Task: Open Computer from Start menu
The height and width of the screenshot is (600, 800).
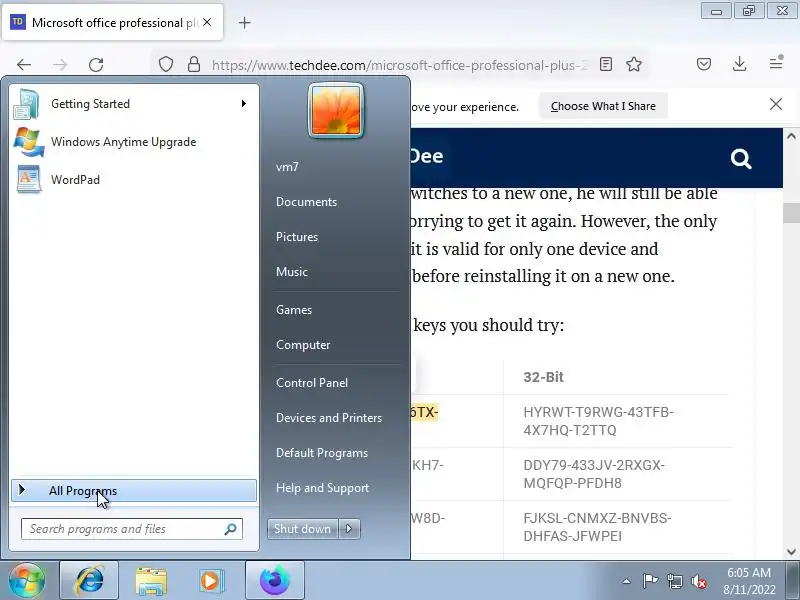Action: pos(303,345)
